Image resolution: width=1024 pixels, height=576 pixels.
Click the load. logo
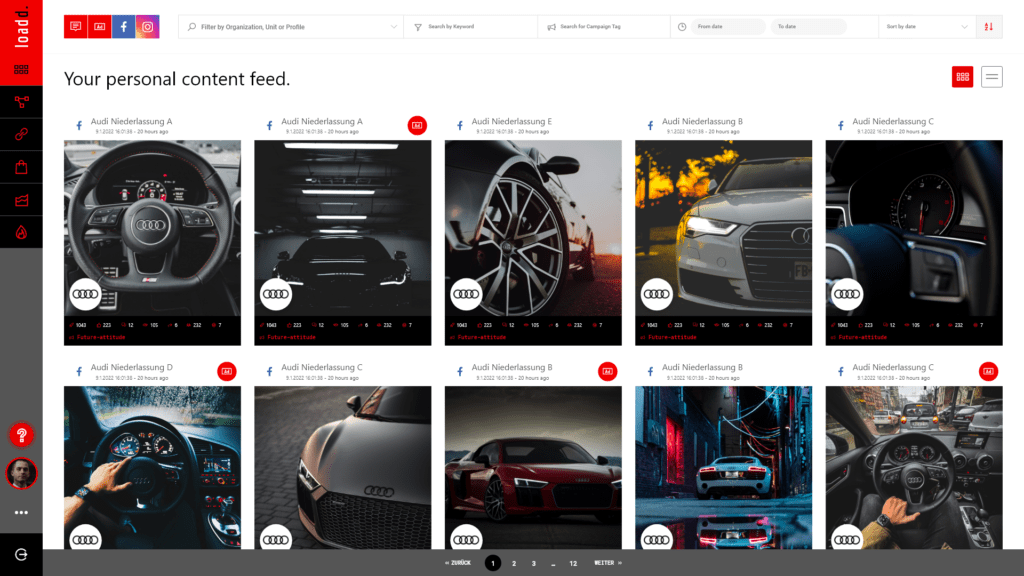tap(21, 26)
